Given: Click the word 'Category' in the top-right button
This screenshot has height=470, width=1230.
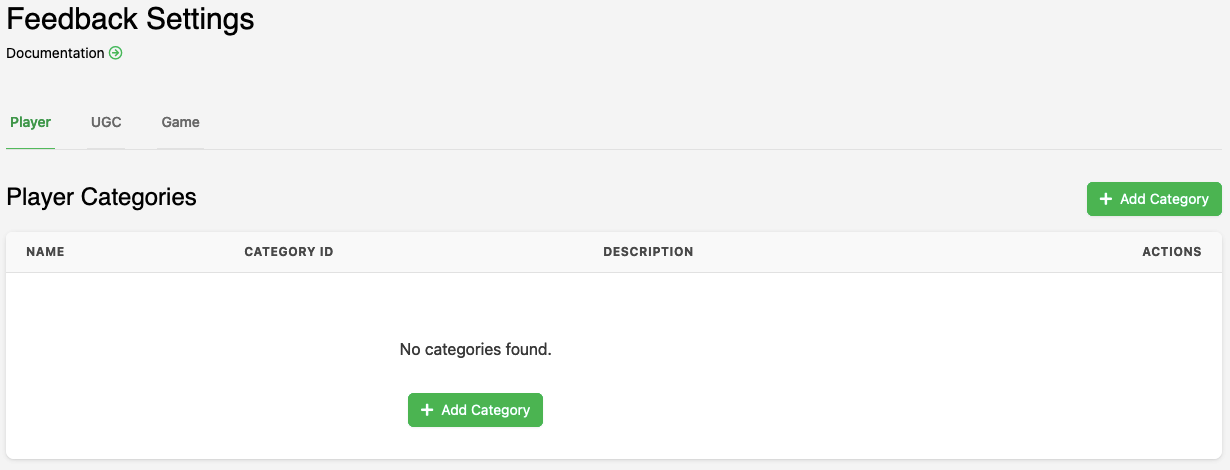Looking at the screenshot, I should point(1179,199).
